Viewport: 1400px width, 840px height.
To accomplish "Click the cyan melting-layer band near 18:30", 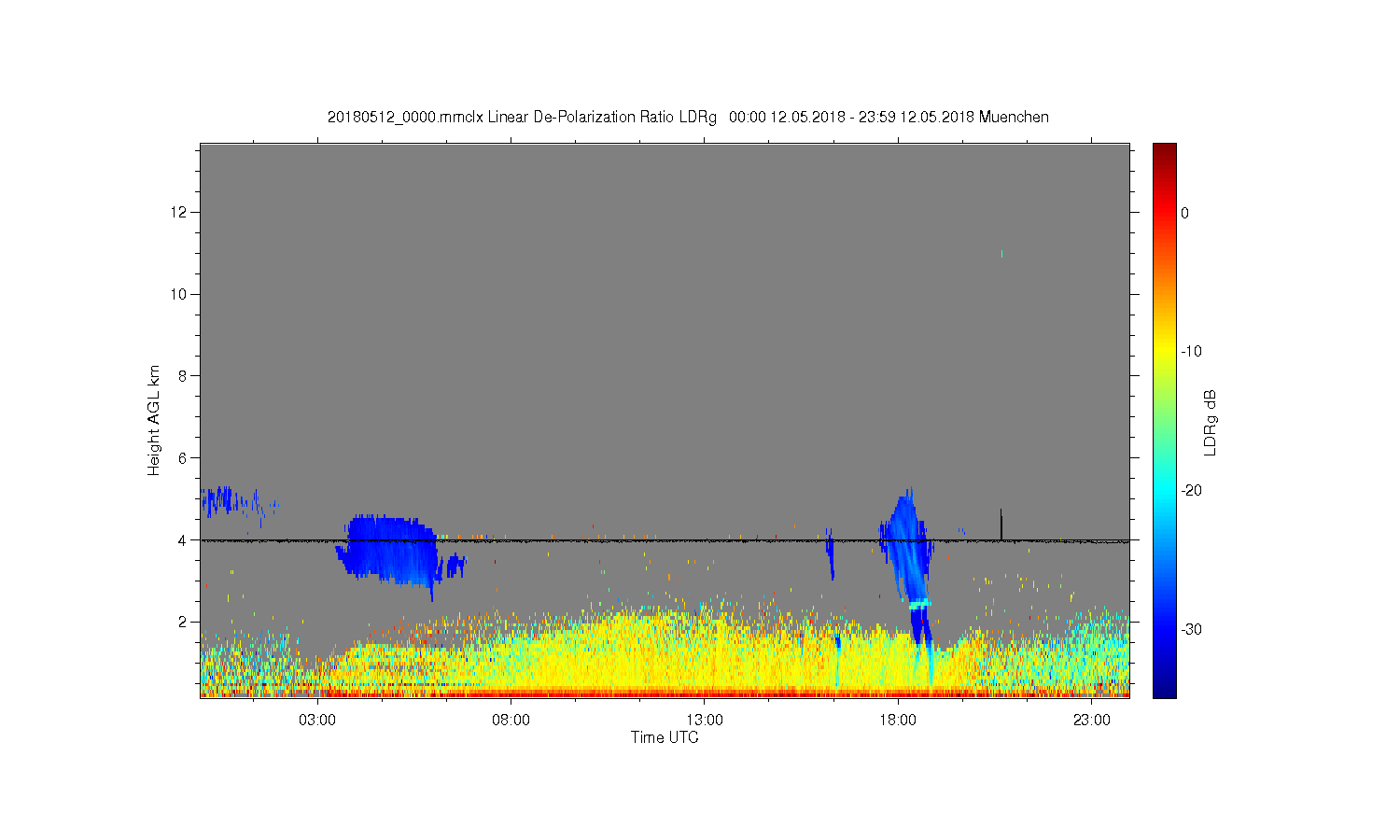I will [x=919, y=605].
